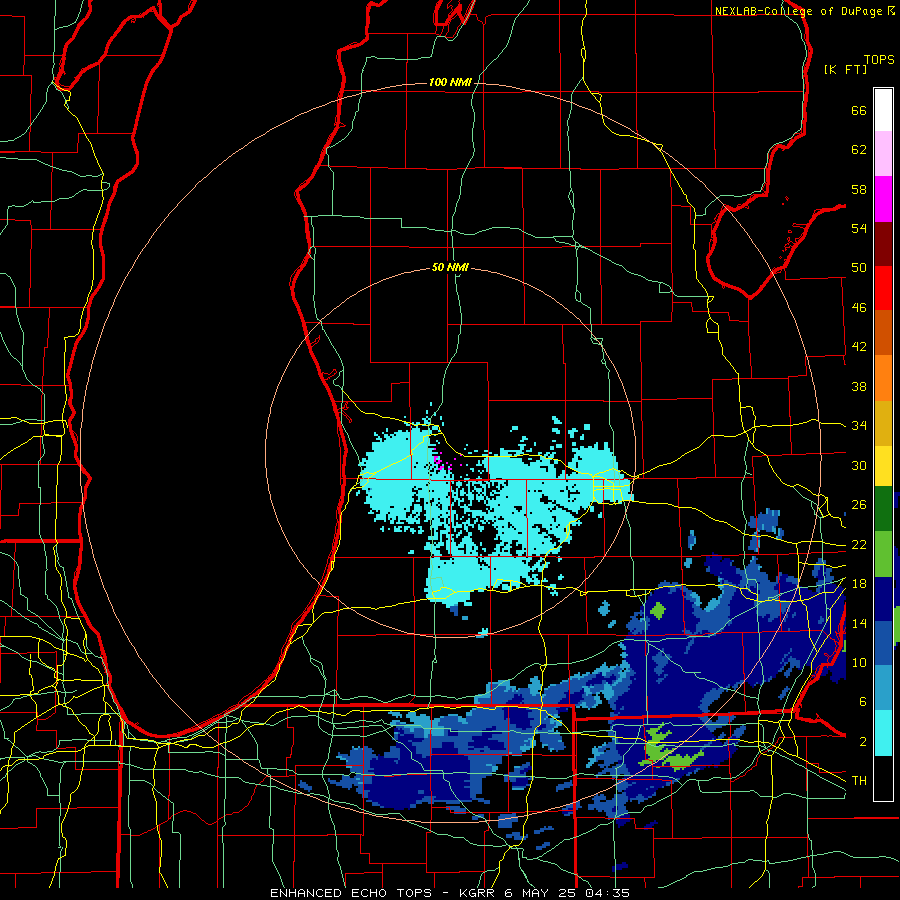Click the '38' legend value
The width and height of the screenshot is (900, 900).
[x=859, y=386]
